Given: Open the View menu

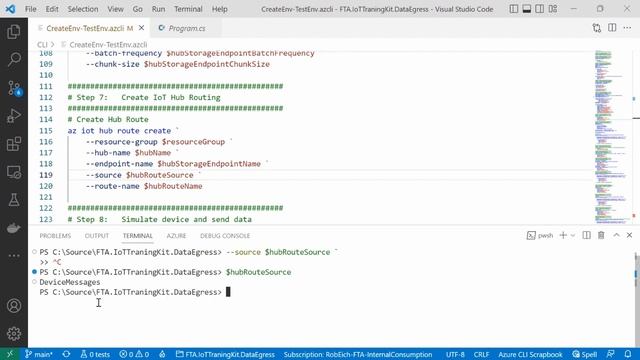Looking at the screenshot, I should coord(116,9).
